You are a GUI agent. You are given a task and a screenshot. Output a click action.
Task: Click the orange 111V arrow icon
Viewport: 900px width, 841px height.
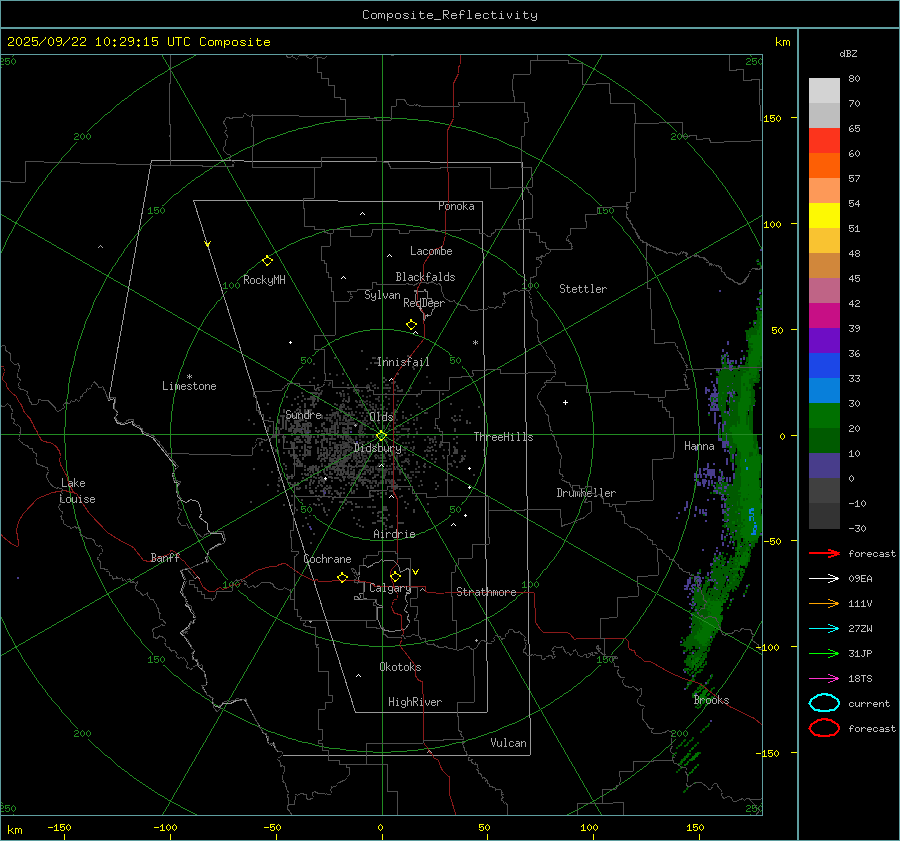coord(824,603)
